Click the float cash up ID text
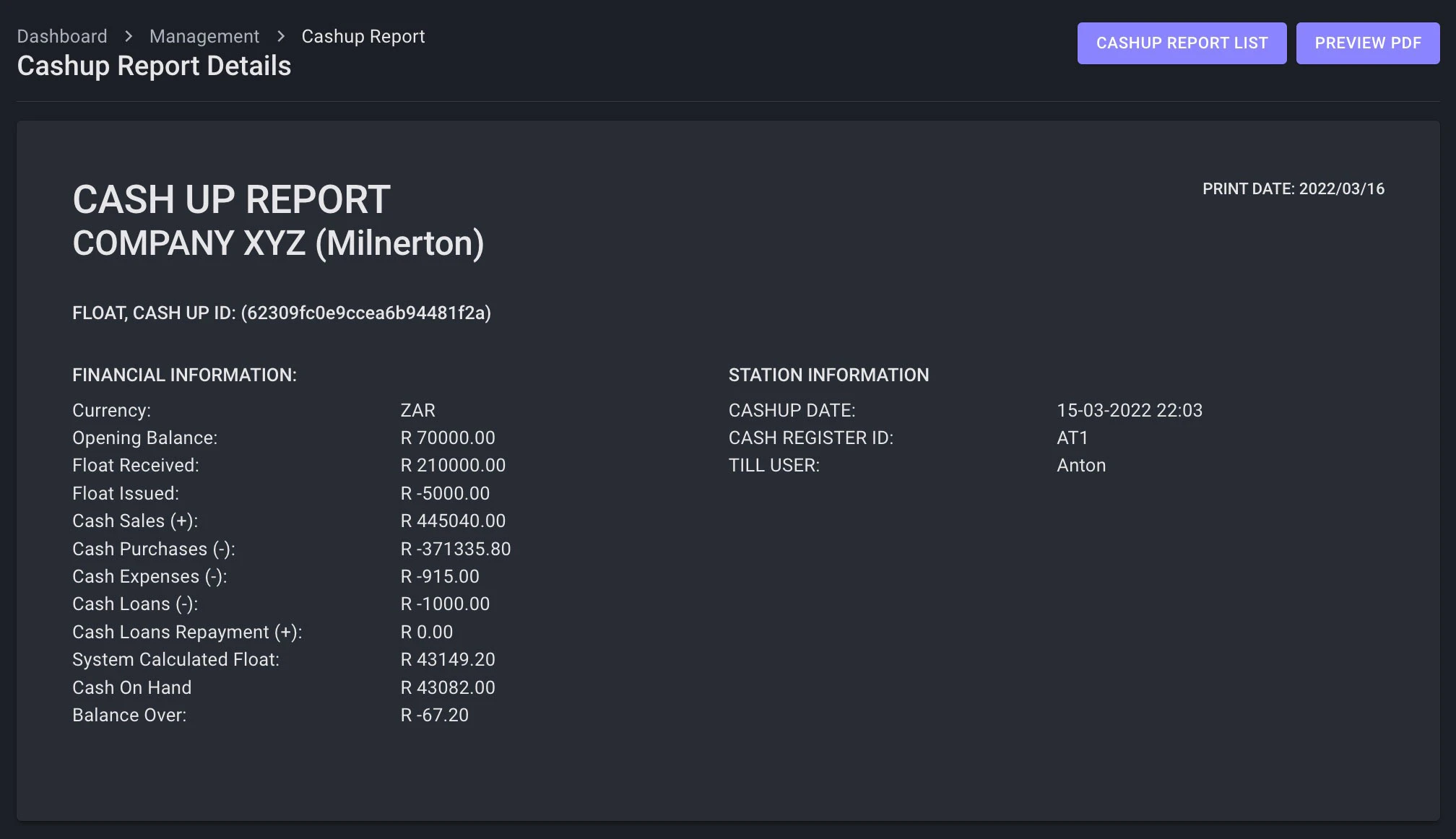Screen dimensions: 1456x839 pyautogui.click(x=282, y=313)
